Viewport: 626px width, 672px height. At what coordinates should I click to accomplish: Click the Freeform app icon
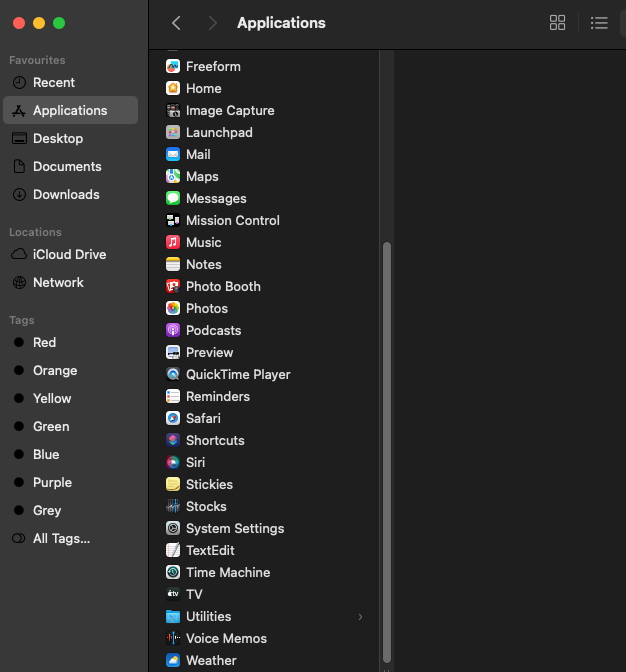(x=173, y=66)
